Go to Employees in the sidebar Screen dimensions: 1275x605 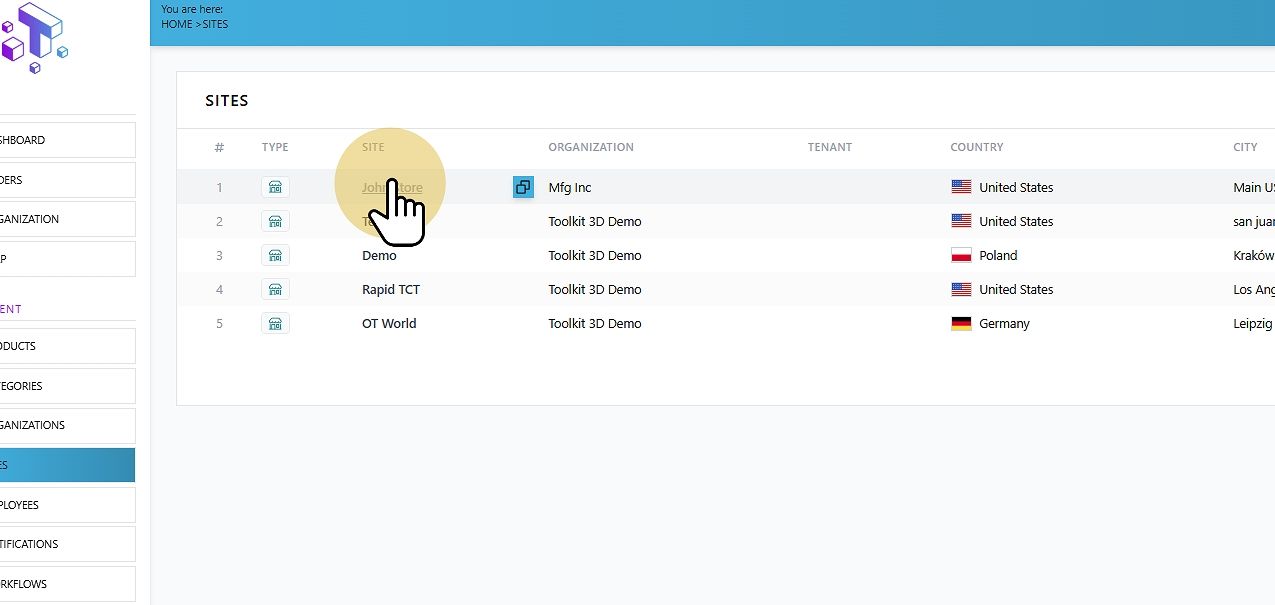(x=67, y=505)
